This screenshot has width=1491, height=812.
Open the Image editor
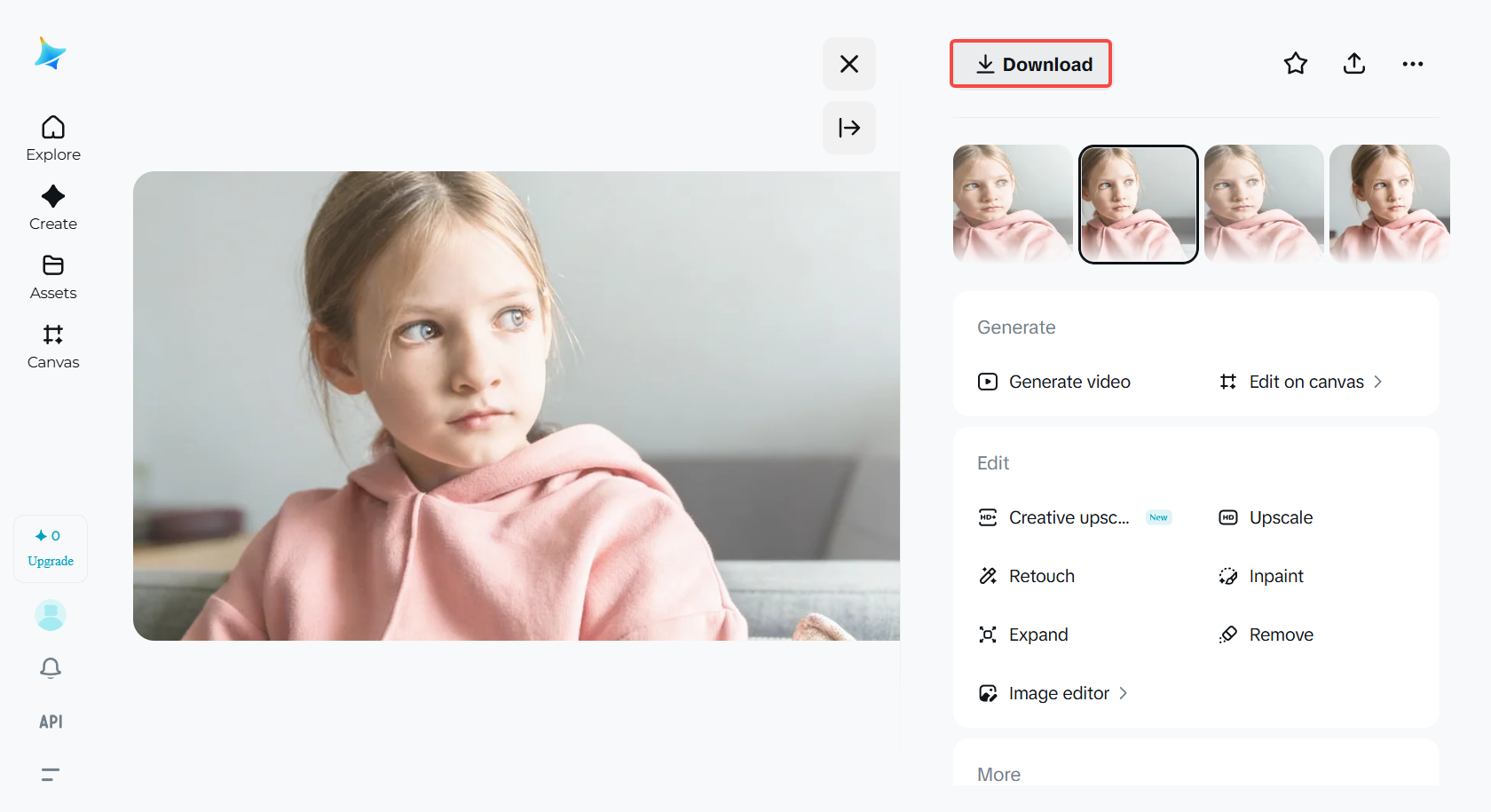(x=1053, y=693)
